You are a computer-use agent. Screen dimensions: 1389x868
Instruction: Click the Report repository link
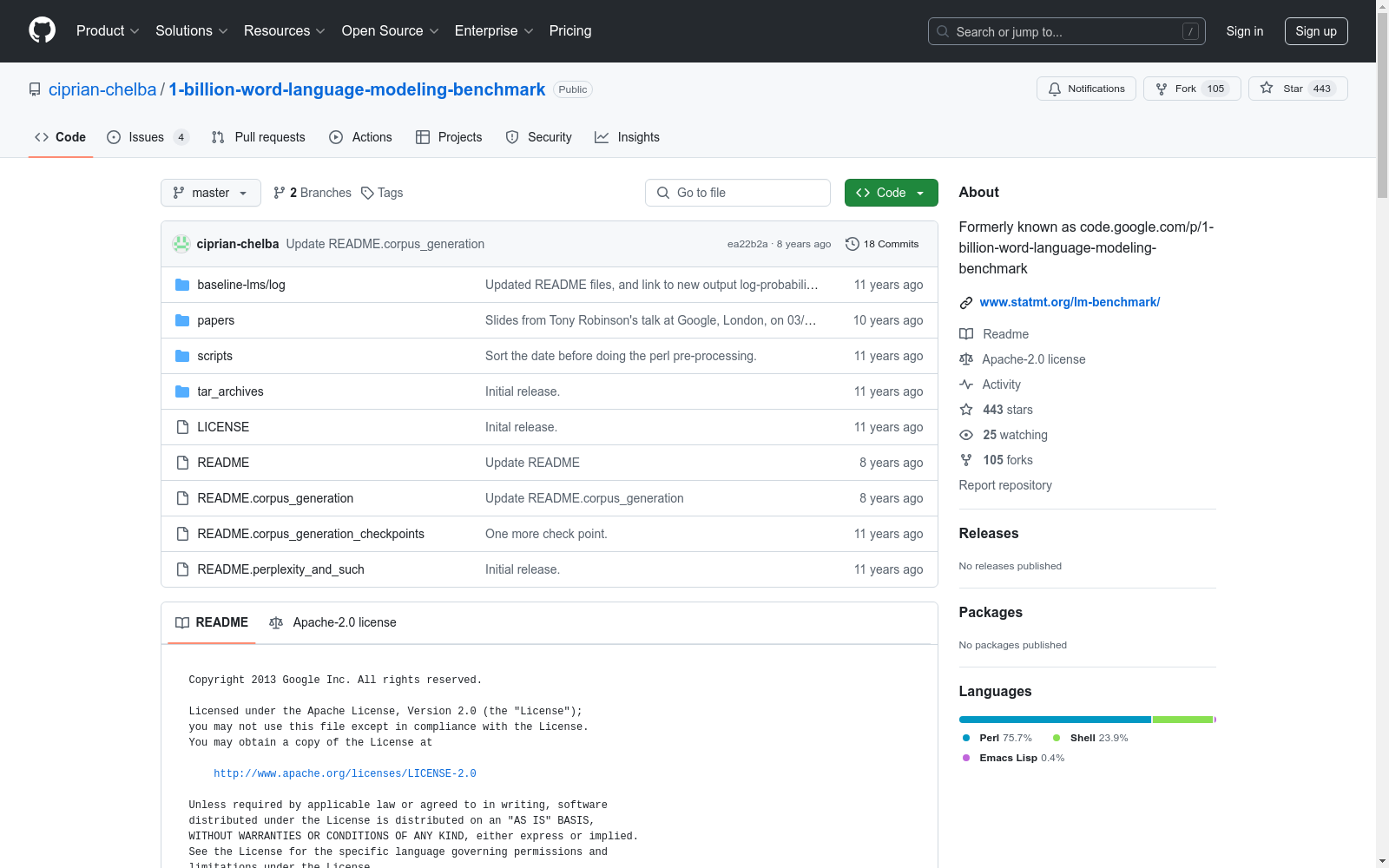[x=1005, y=485]
